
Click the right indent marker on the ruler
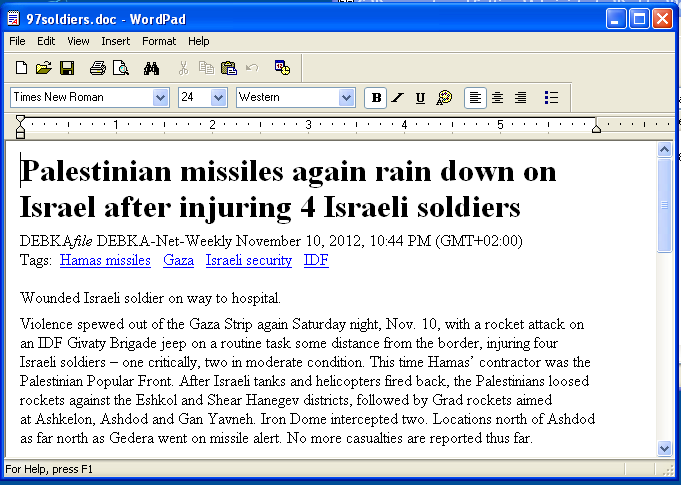[x=596, y=128]
